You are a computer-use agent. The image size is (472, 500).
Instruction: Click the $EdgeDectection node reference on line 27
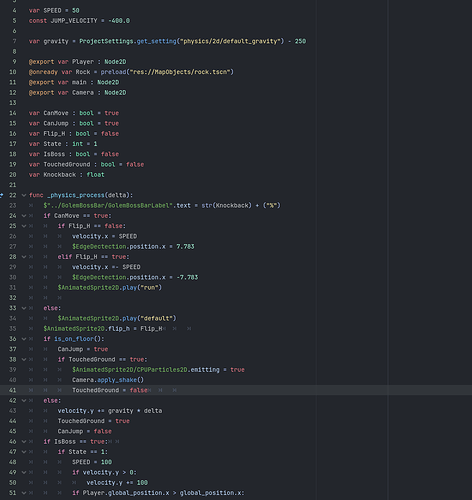coord(99,247)
